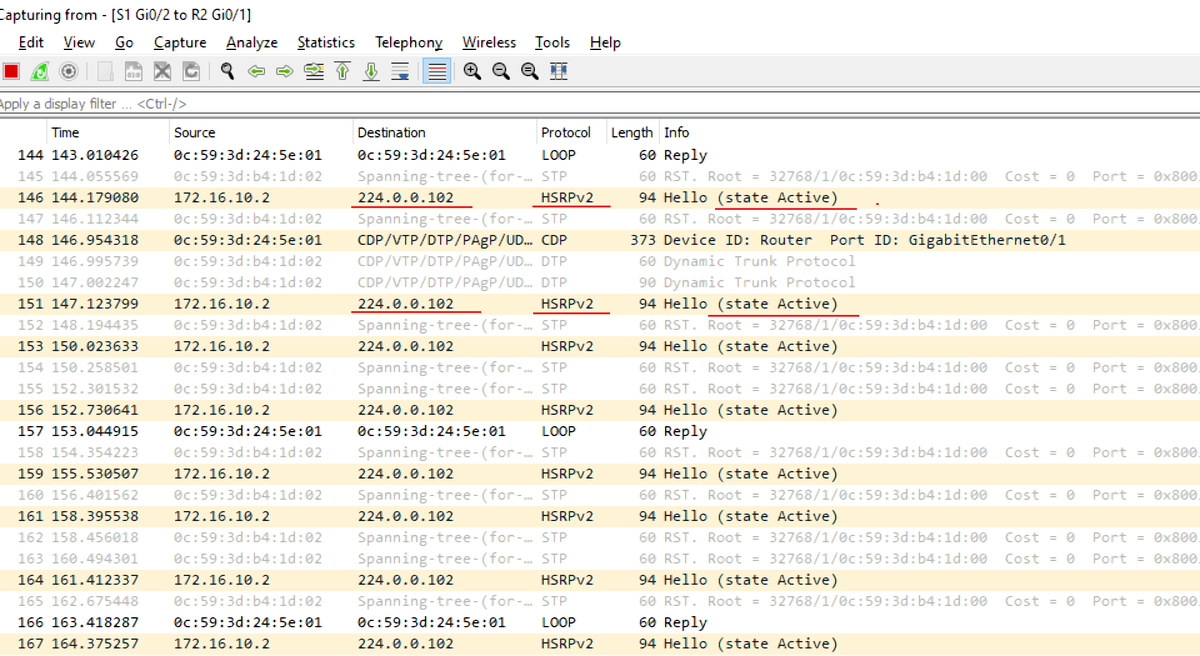Viewport: 1200px width, 656px height.
Task: Select packet 149 DTP row with length 60
Action: tap(600, 261)
